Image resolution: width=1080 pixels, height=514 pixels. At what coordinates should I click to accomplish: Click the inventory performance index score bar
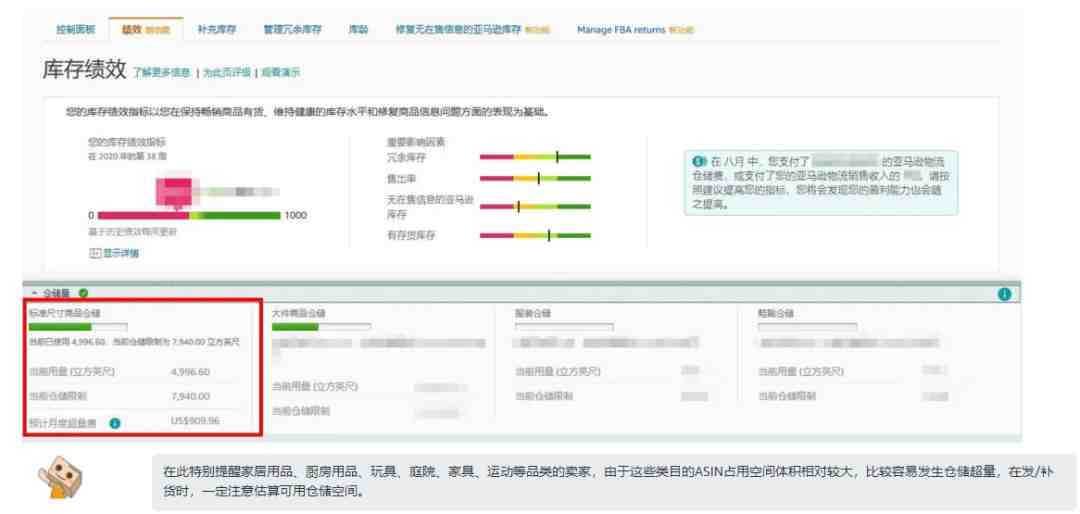point(189,216)
